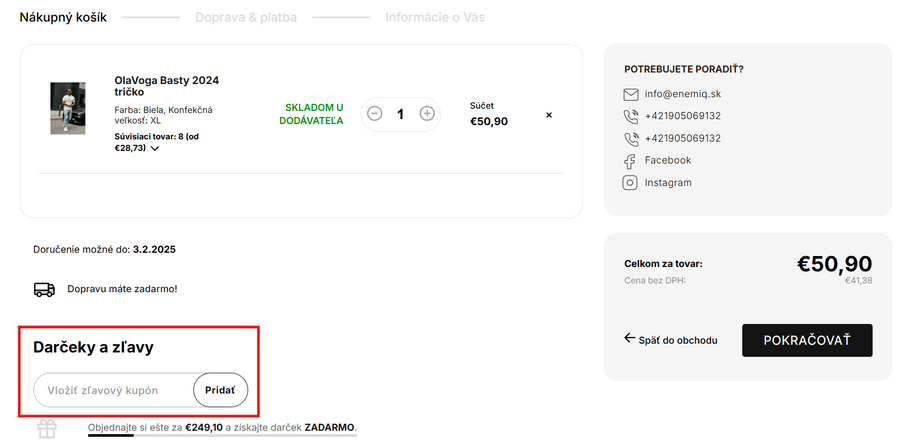Remove OlaVoga tričko from cart

[x=549, y=115]
